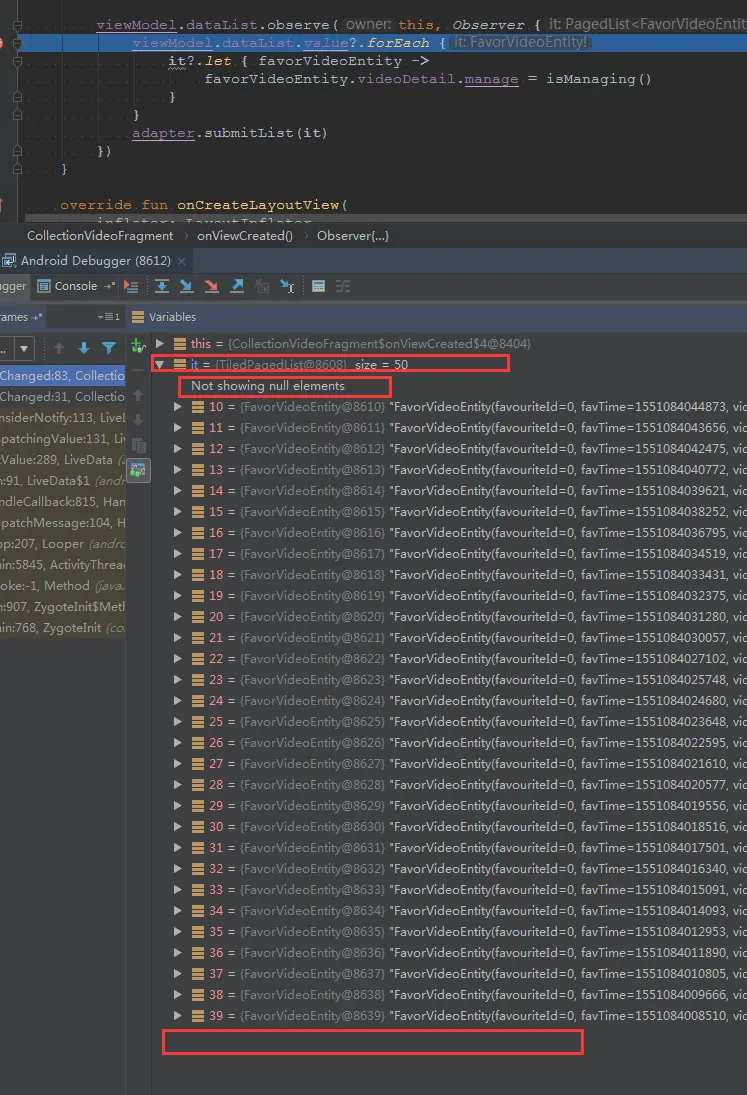Expand element 30 FavorVideoEntity@8630
This screenshot has height=1095, width=747.
178,827
